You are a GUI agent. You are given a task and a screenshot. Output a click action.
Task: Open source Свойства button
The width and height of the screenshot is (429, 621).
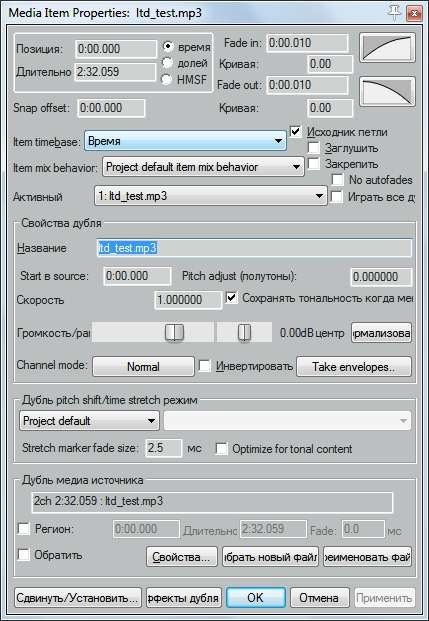(181, 557)
